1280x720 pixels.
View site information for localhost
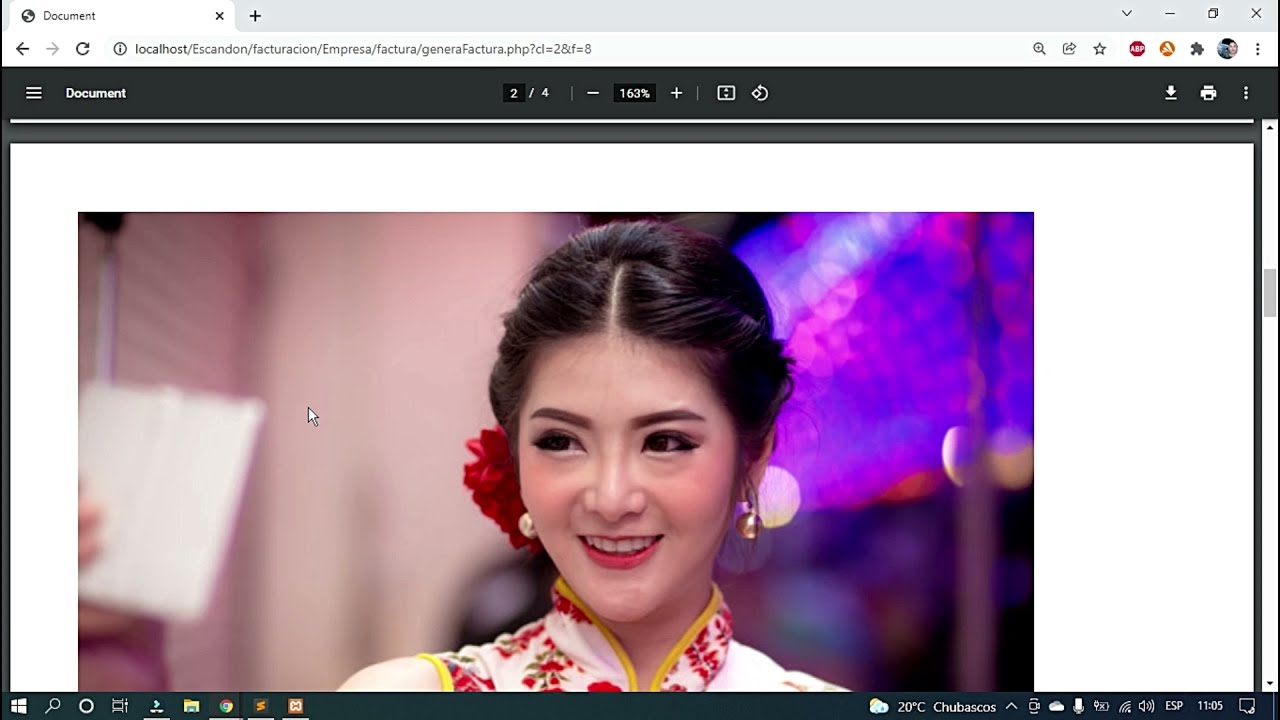[120, 48]
